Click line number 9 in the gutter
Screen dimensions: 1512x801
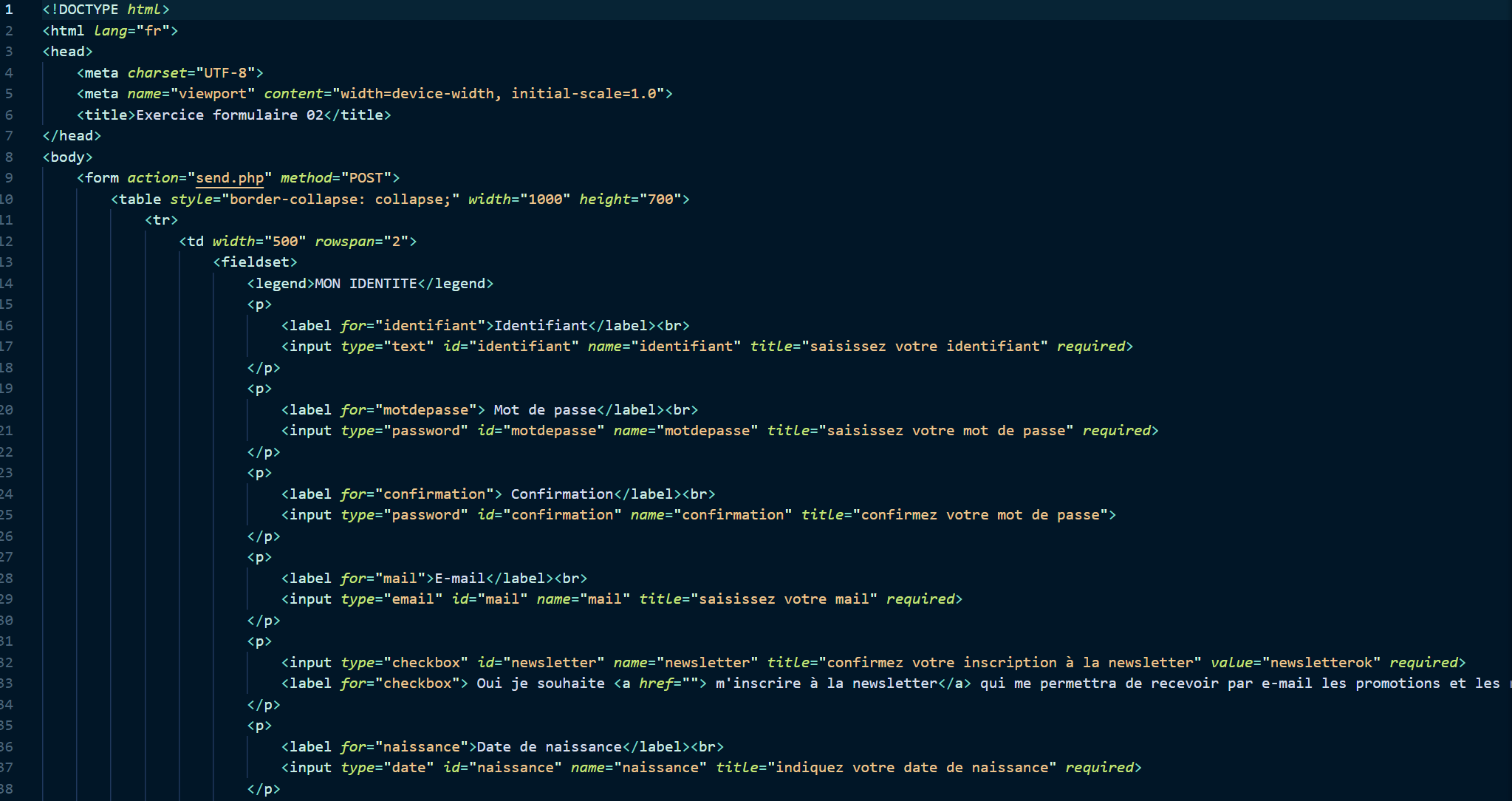tap(9, 178)
